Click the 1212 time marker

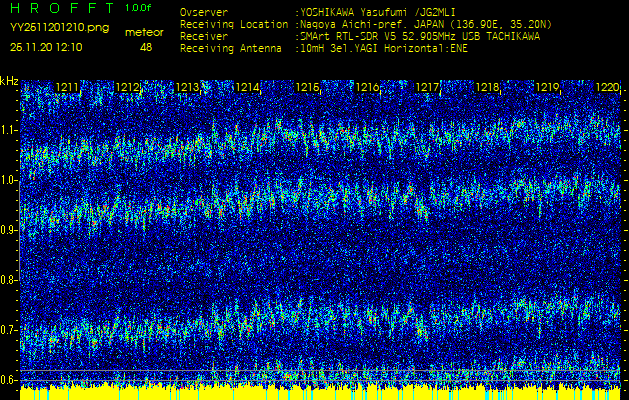128,88
